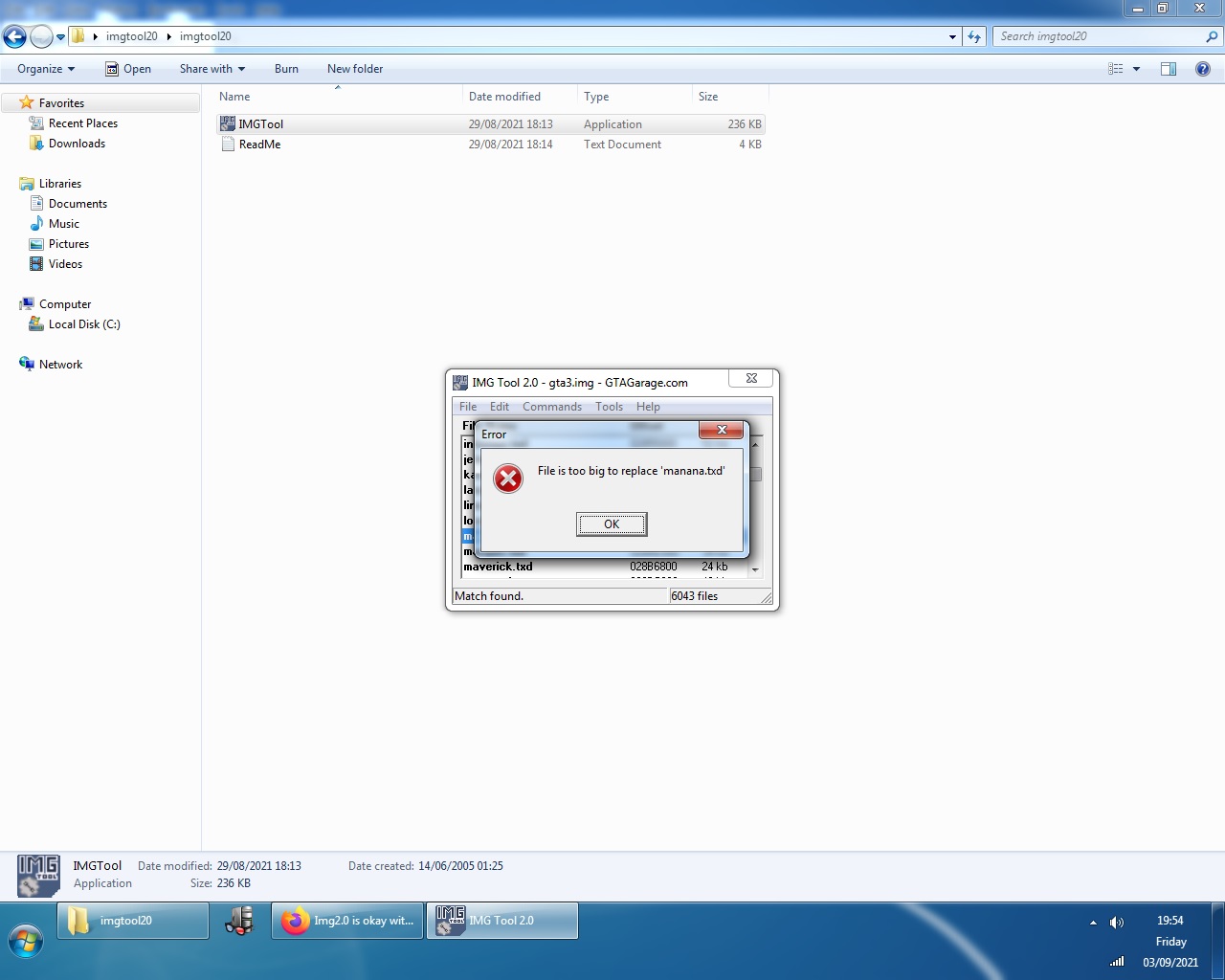
Task: Click 'Match found.' status text
Action: pos(489,596)
